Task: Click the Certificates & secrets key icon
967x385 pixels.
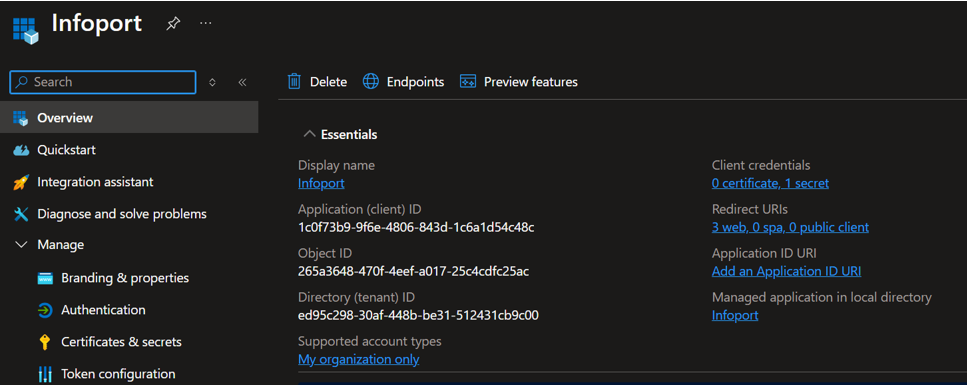Action: 44,342
